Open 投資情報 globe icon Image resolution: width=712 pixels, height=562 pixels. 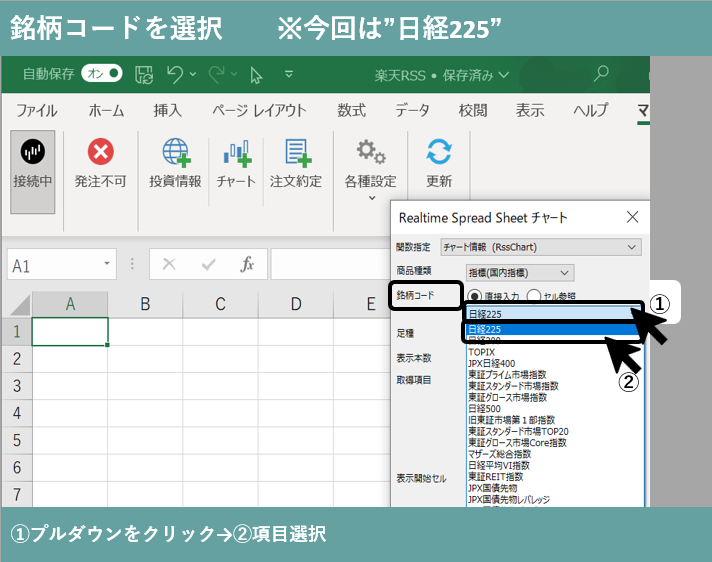tap(175, 153)
